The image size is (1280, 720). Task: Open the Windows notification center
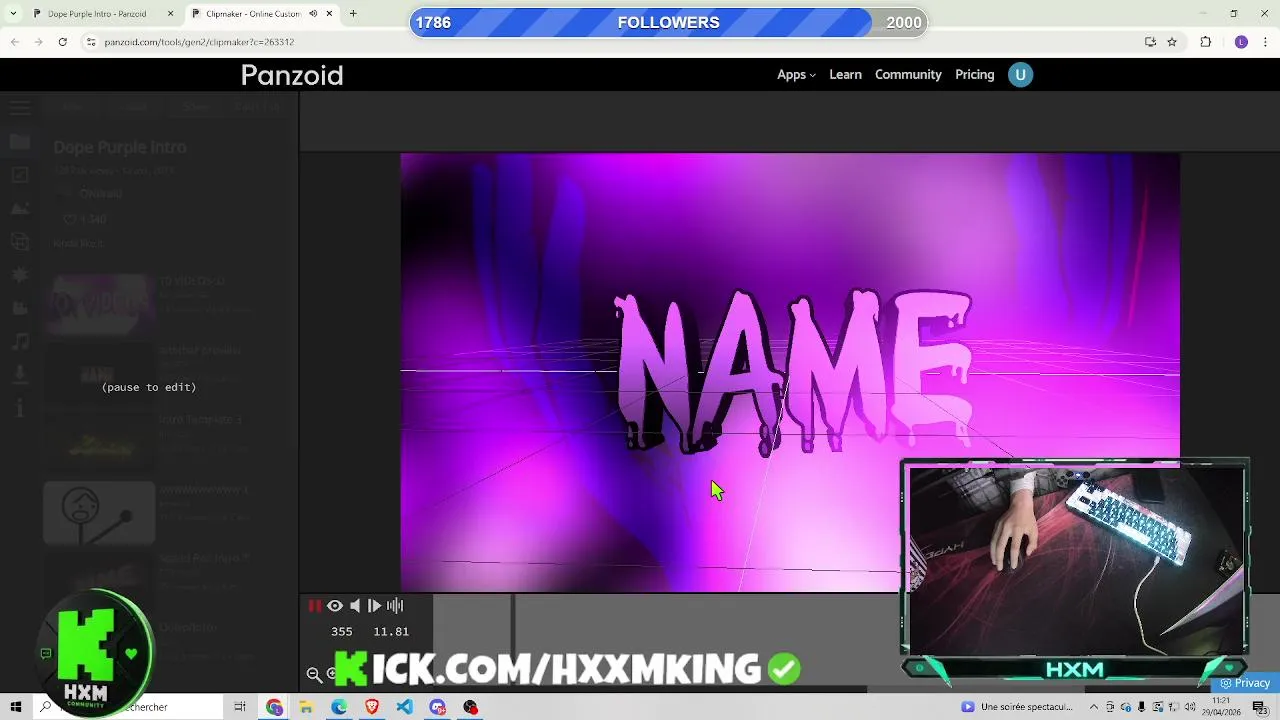(x=1260, y=707)
